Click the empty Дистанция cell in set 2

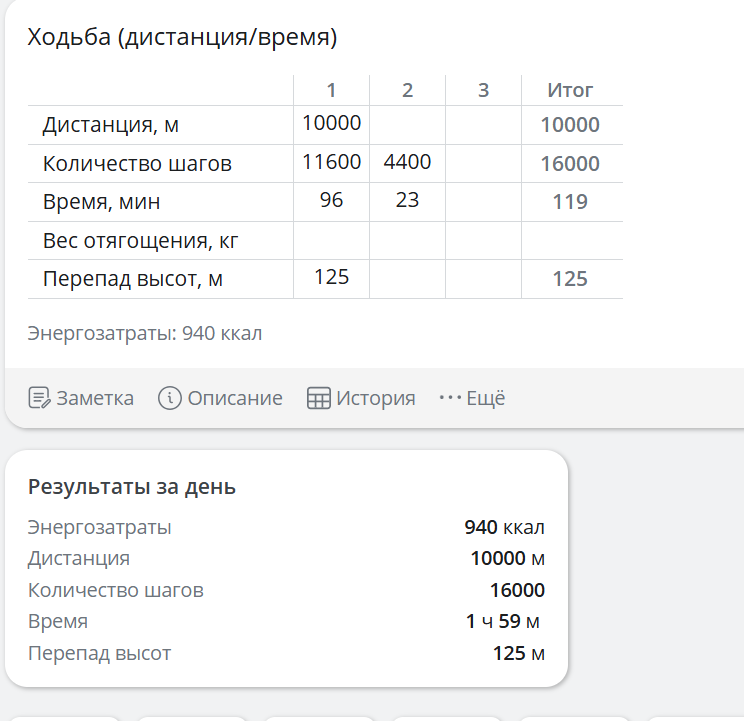click(408, 125)
